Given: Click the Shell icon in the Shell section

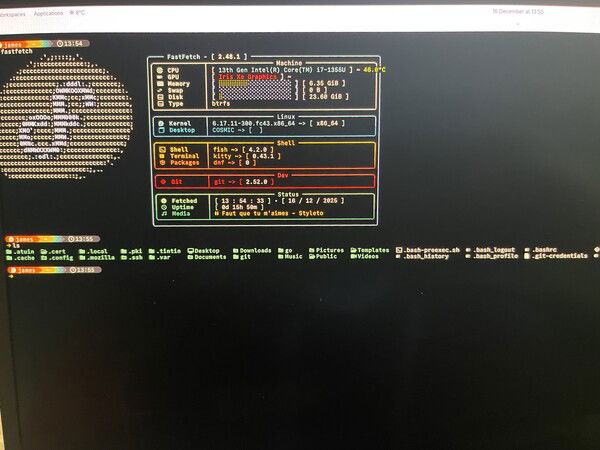Looking at the screenshot, I should 161,148.
